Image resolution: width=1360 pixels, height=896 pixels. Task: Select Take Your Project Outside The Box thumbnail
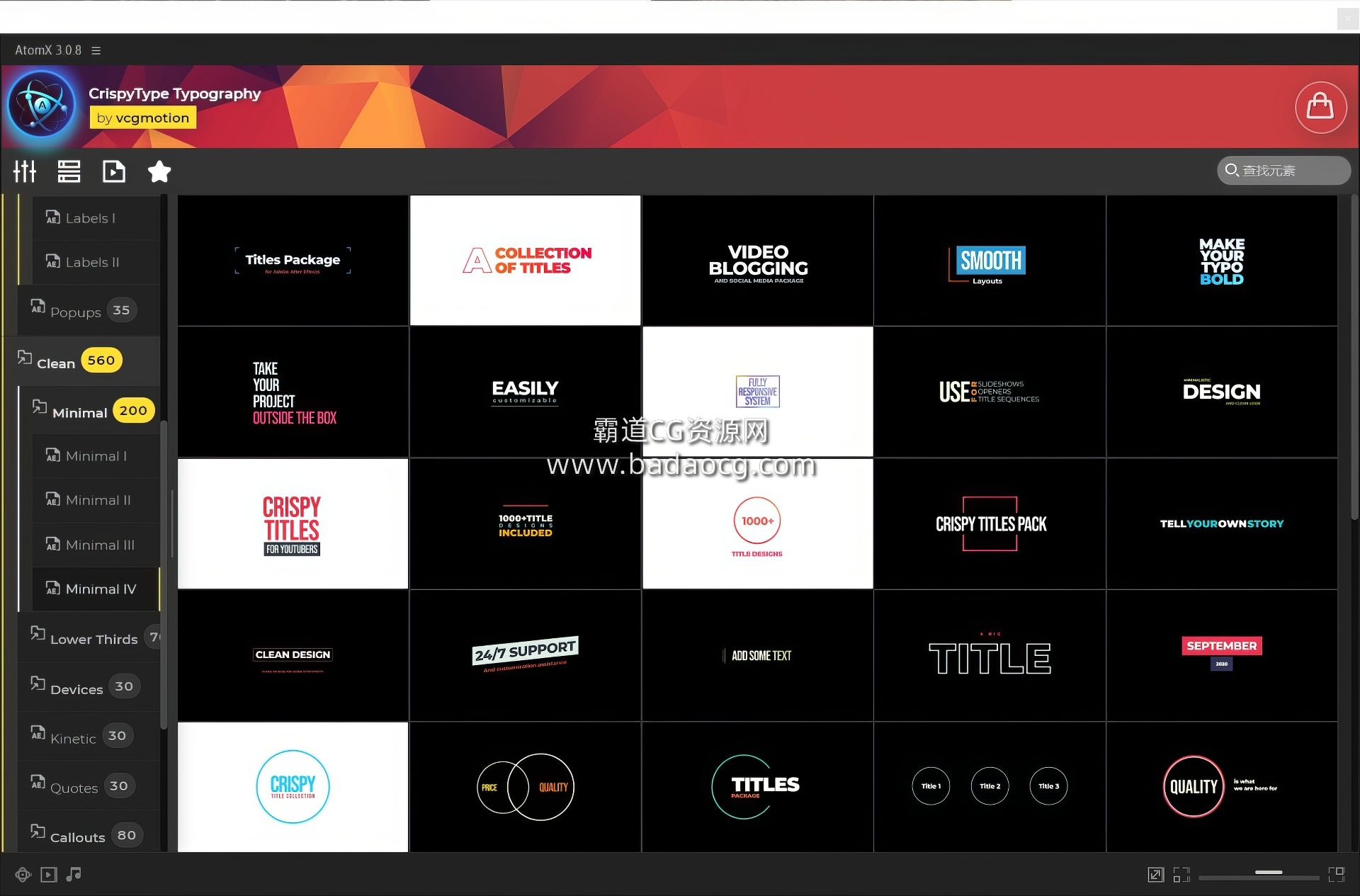point(293,392)
